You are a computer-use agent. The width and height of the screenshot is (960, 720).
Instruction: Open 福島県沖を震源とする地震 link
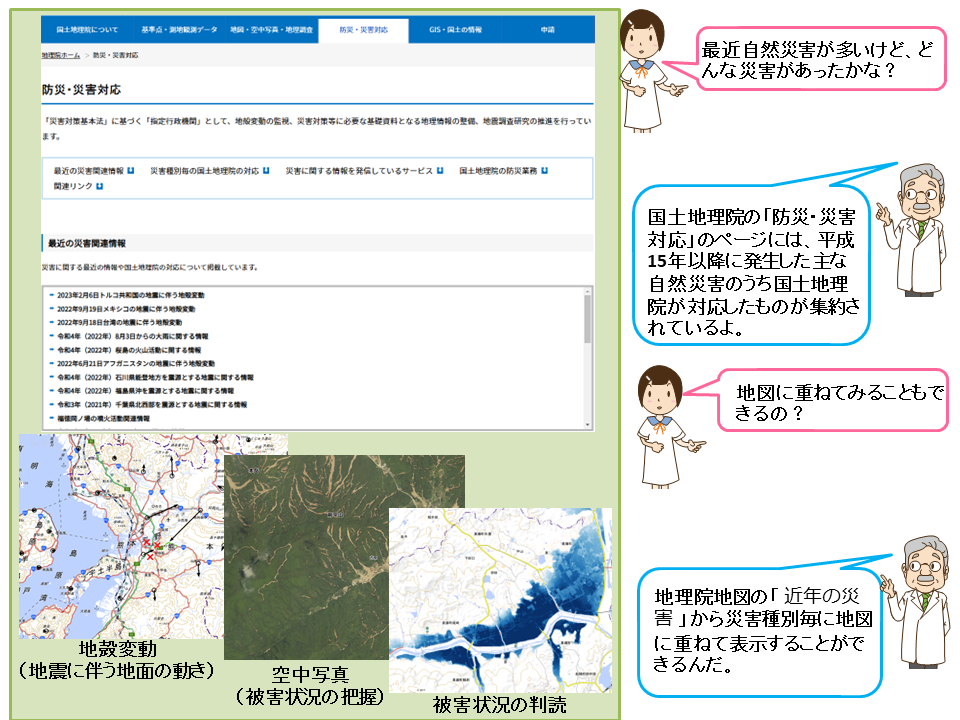click(146, 391)
